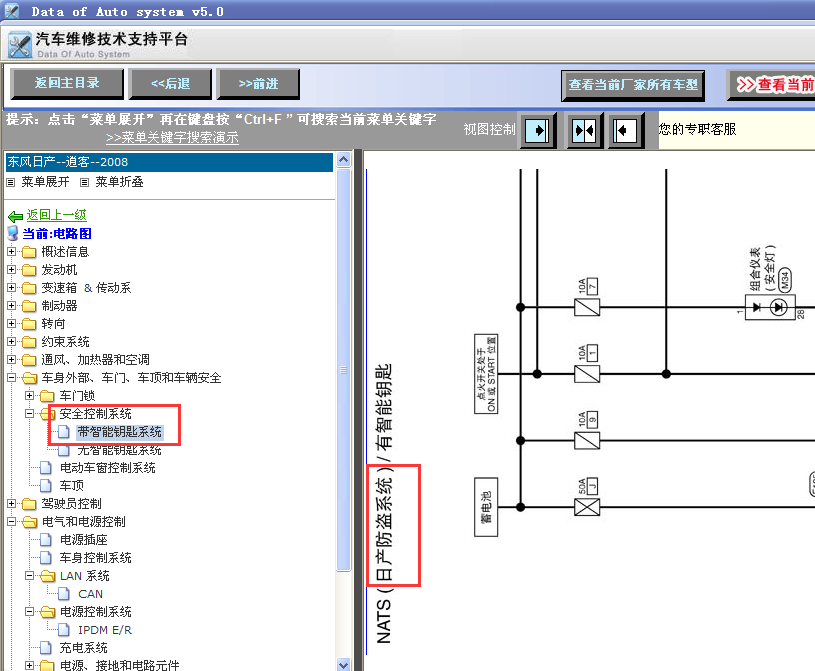Screen dimensions: 815x671
Task: Click the 电动车窗控制系统 document icon
Action: [46, 468]
